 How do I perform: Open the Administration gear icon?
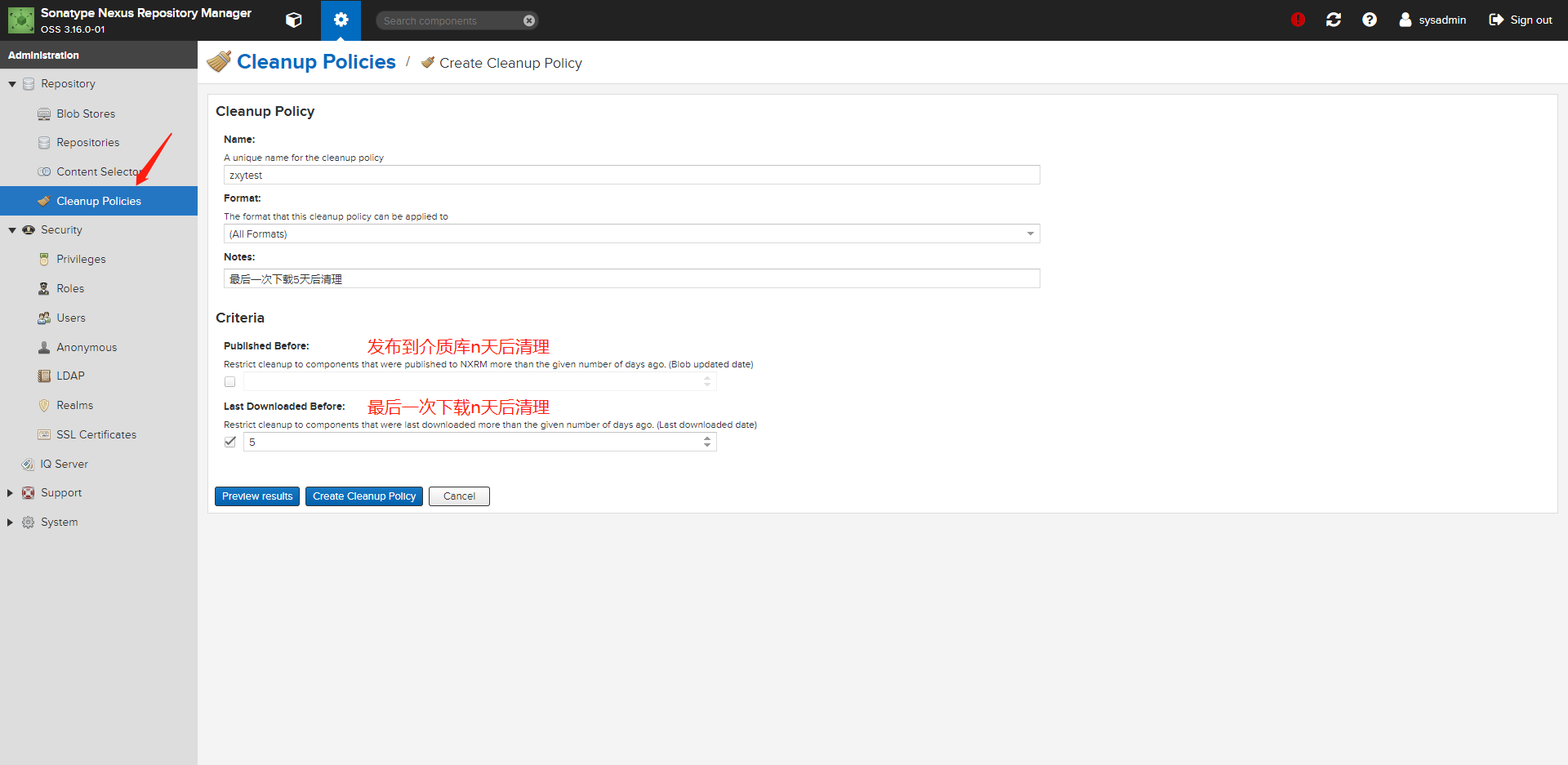tap(341, 20)
